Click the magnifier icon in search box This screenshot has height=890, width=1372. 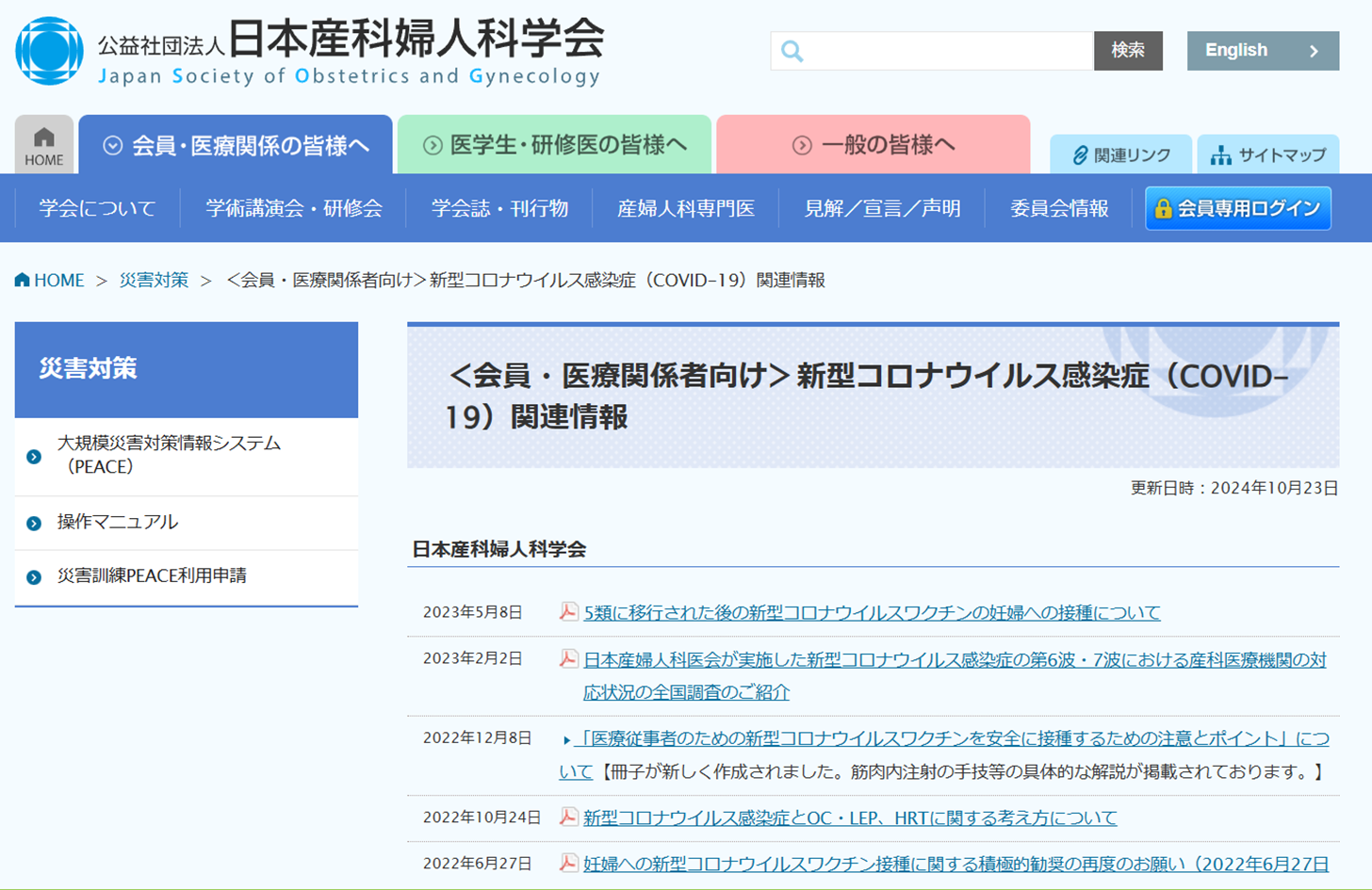[792, 51]
